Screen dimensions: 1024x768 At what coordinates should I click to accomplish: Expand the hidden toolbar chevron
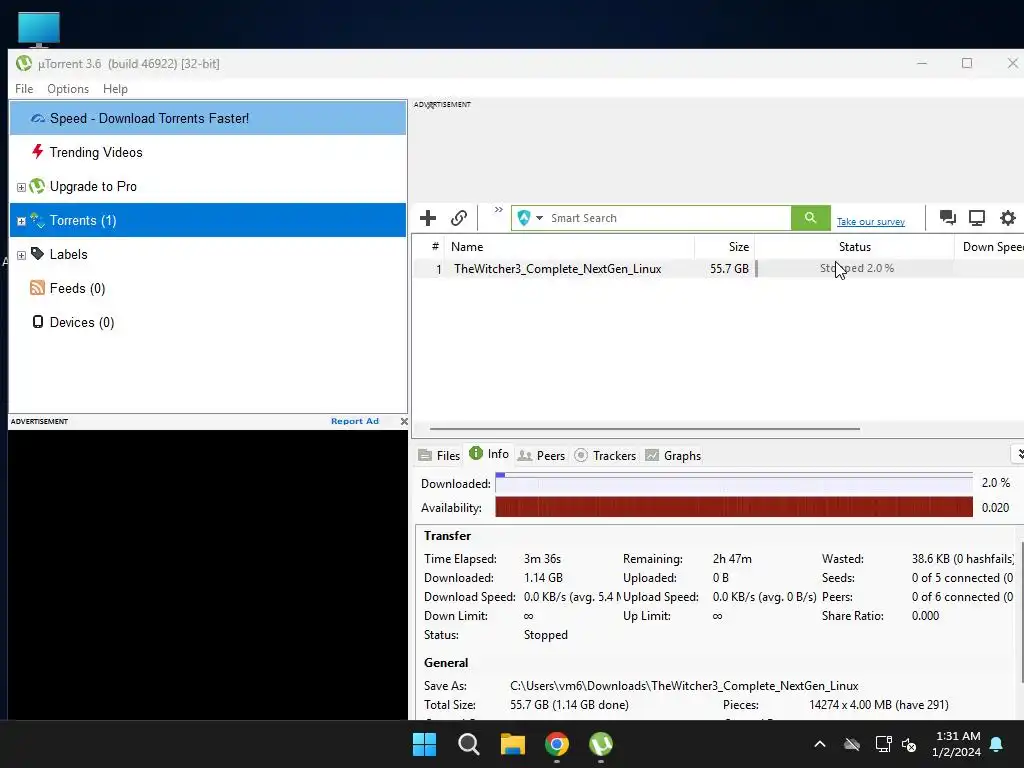(498, 210)
